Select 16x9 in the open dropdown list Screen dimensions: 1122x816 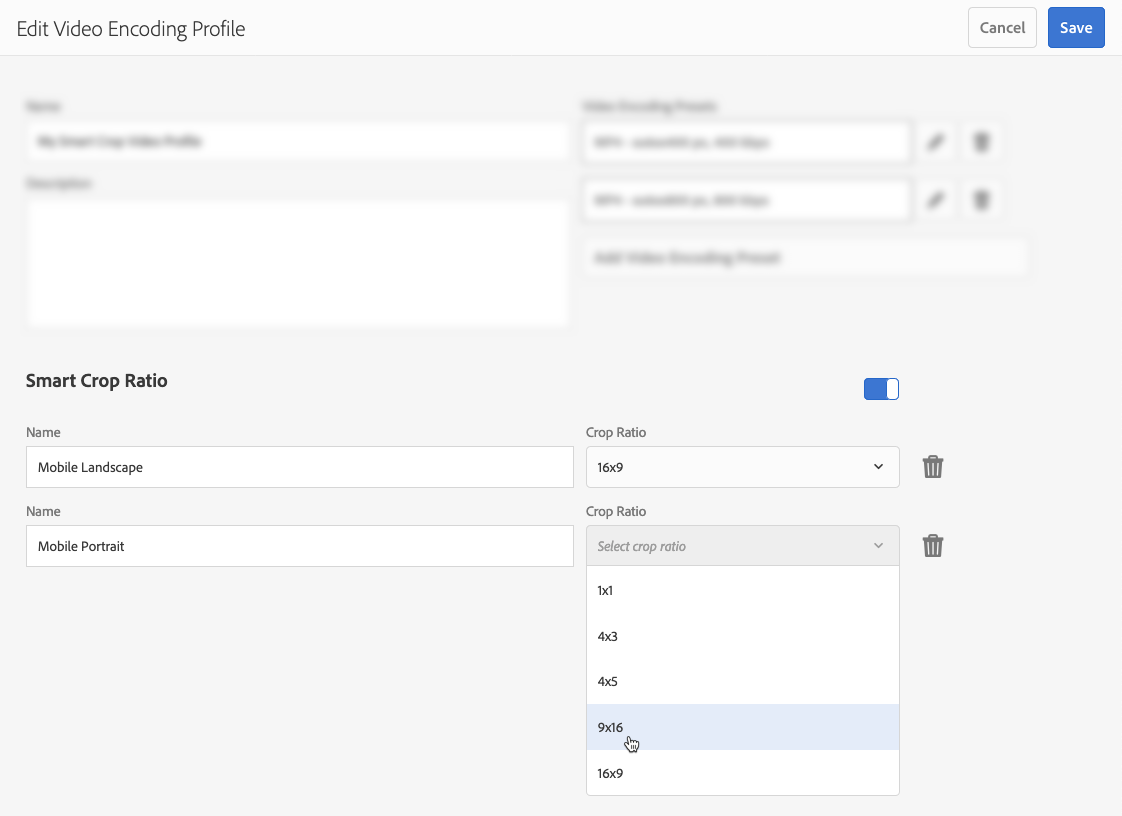(742, 773)
